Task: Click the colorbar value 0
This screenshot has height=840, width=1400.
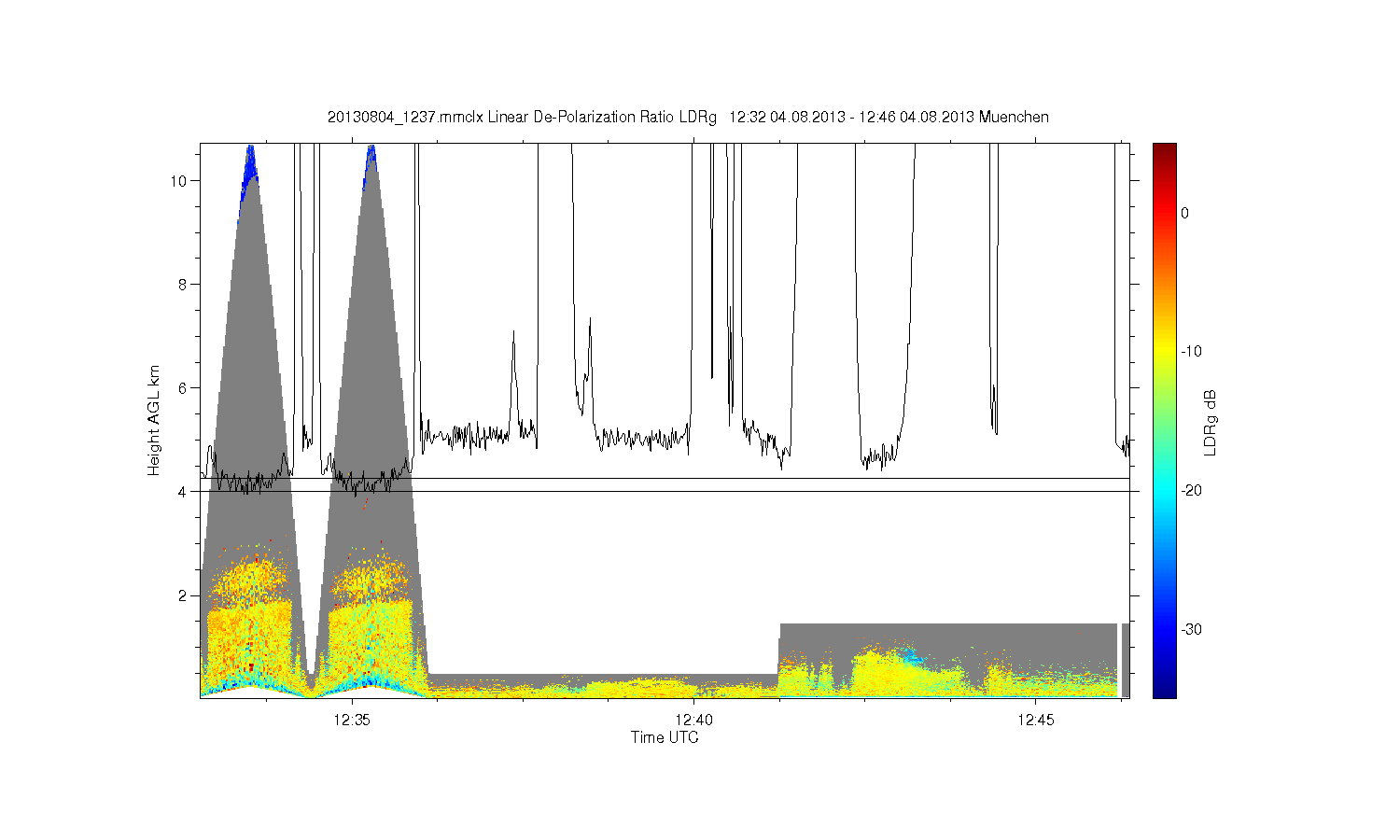Action: (1184, 213)
